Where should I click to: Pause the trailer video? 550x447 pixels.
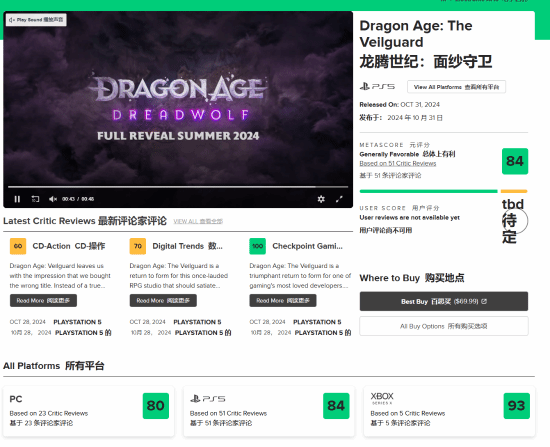pyautogui.click(x=17, y=199)
